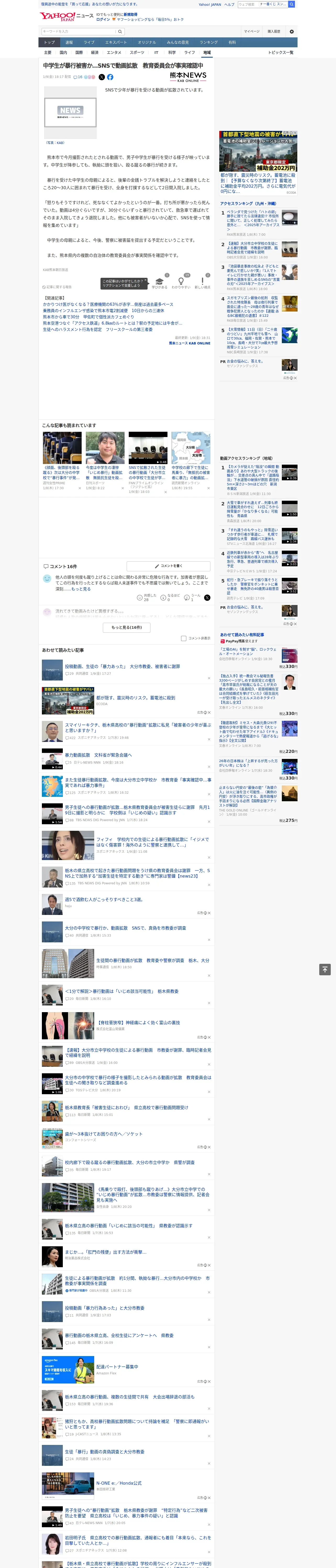This screenshot has width=336, height=1568.
Task: Click 記事に関する報告 report icon link
Action: [x=57, y=287]
